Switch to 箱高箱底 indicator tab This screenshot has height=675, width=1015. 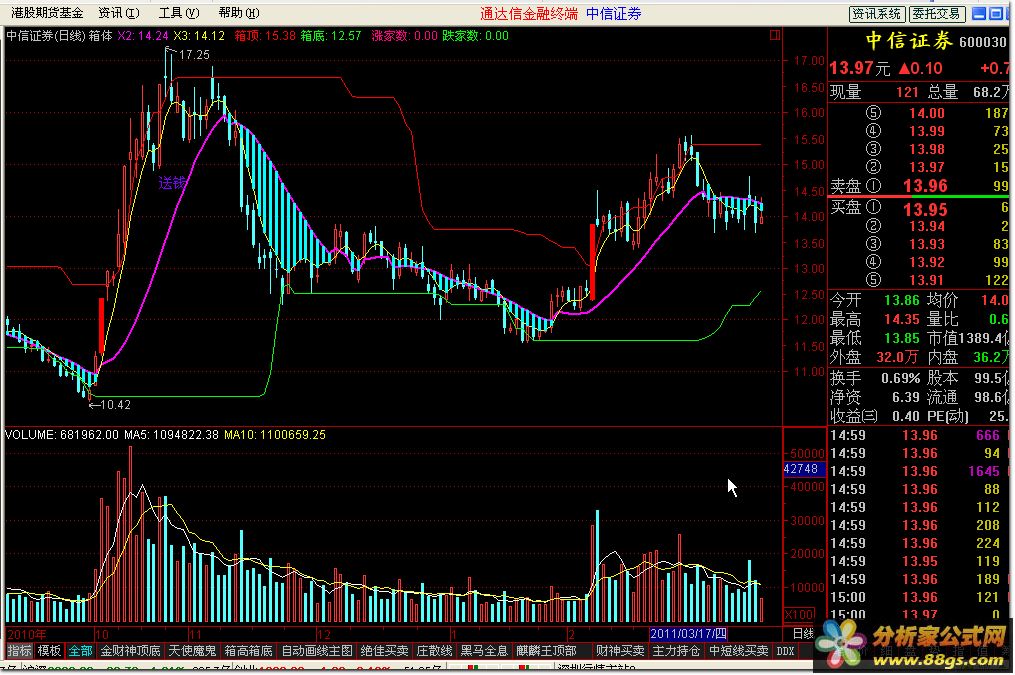(249, 650)
